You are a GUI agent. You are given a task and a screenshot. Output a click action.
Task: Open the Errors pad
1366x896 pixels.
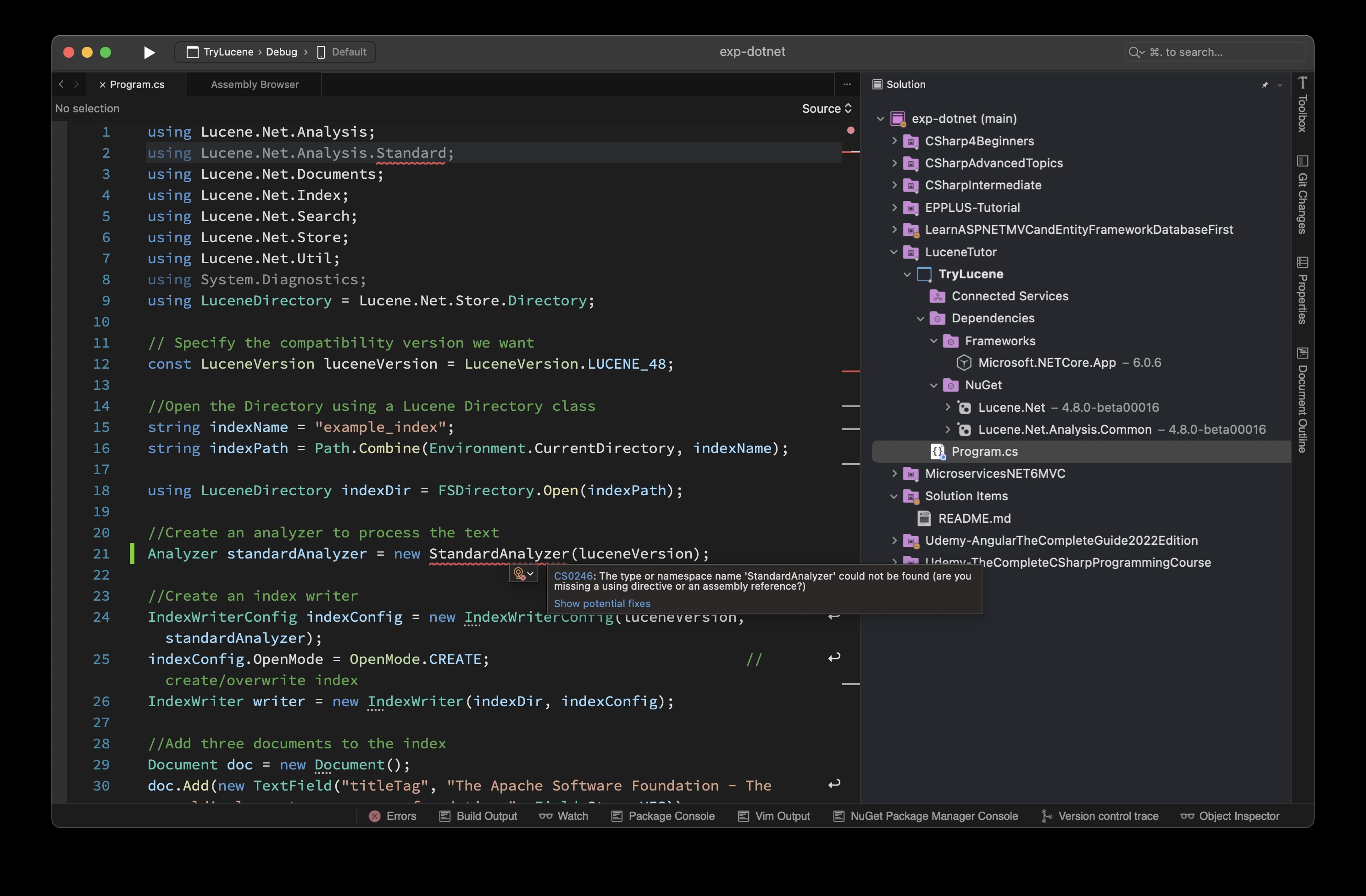pyautogui.click(x=393, y=816)
